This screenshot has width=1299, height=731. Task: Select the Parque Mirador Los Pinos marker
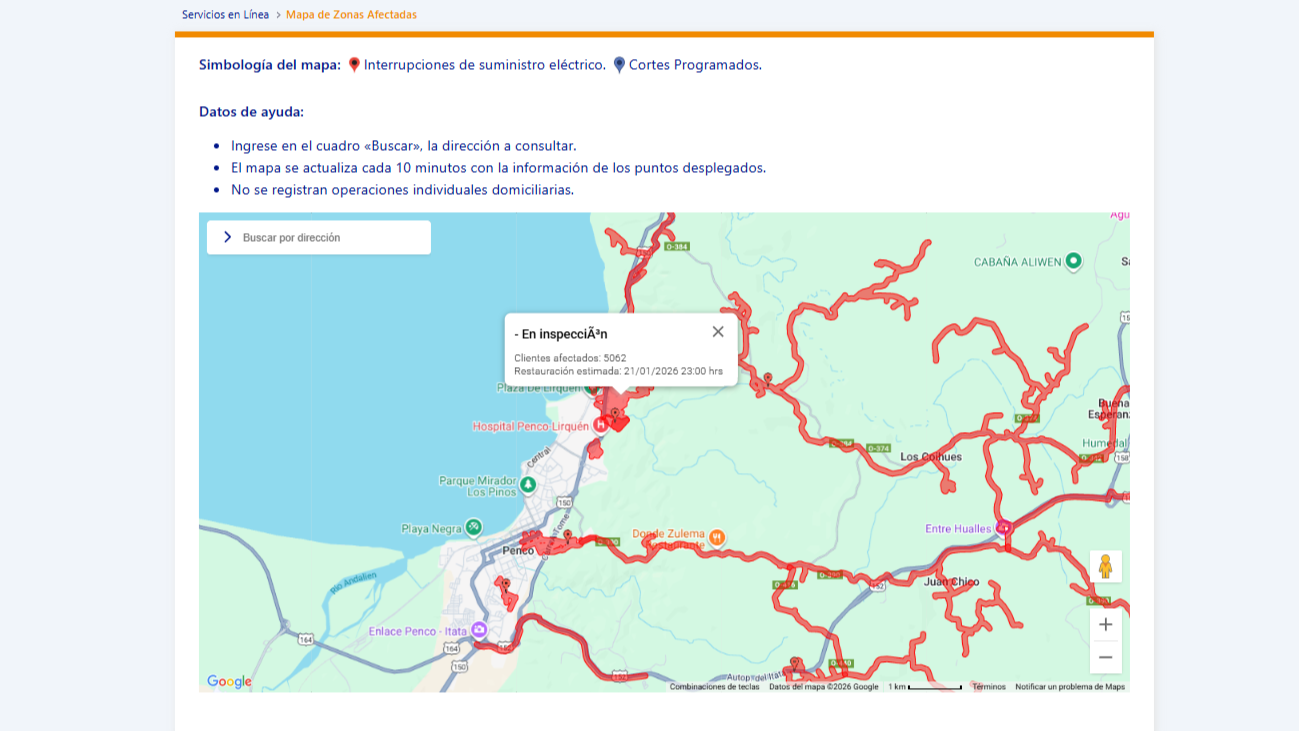tap(528, 485)
